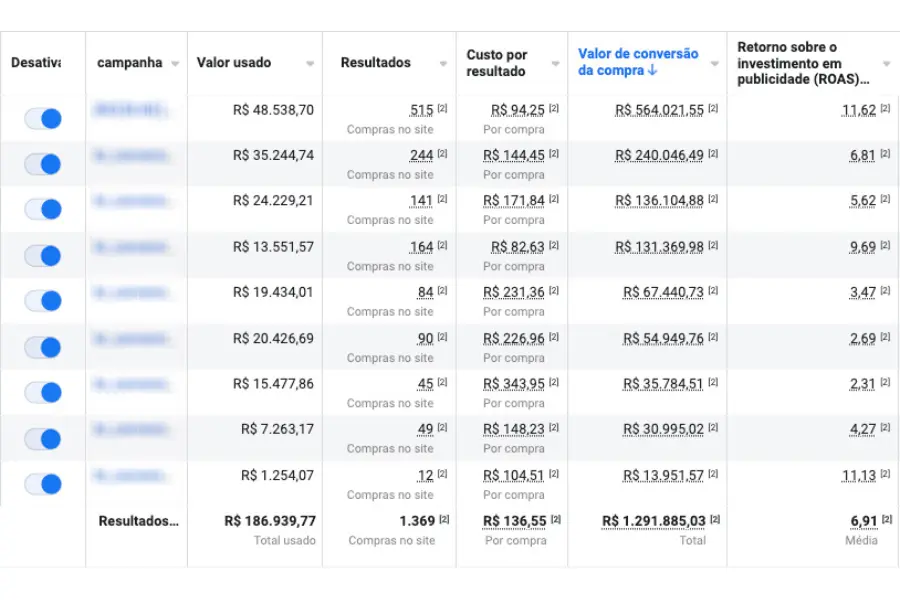Click footnote [2] next to ROAS 11,62

point(885,108)
